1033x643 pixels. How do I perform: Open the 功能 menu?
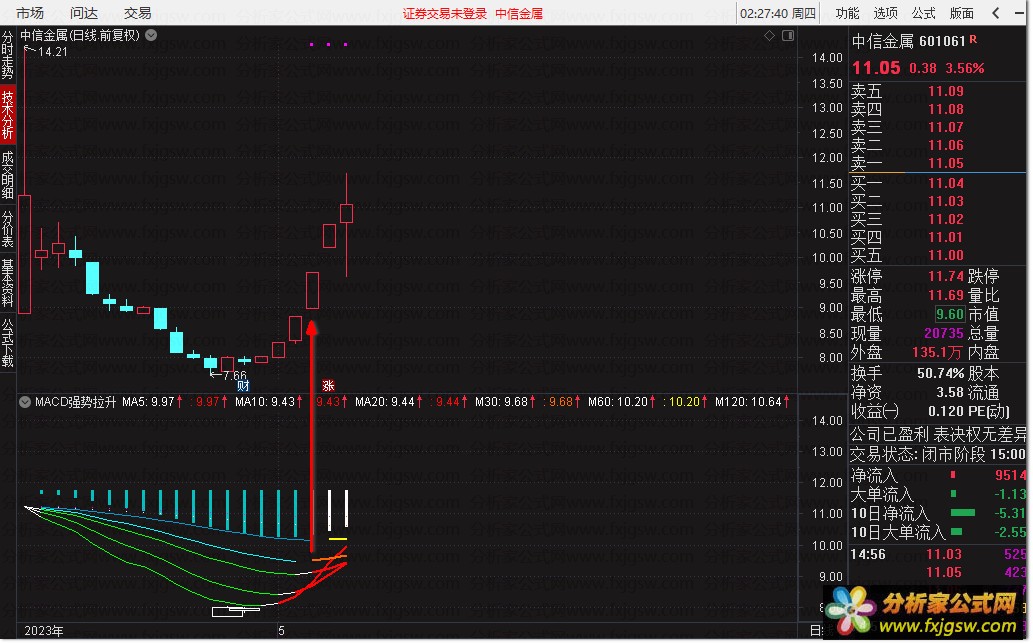pos(847,13)
